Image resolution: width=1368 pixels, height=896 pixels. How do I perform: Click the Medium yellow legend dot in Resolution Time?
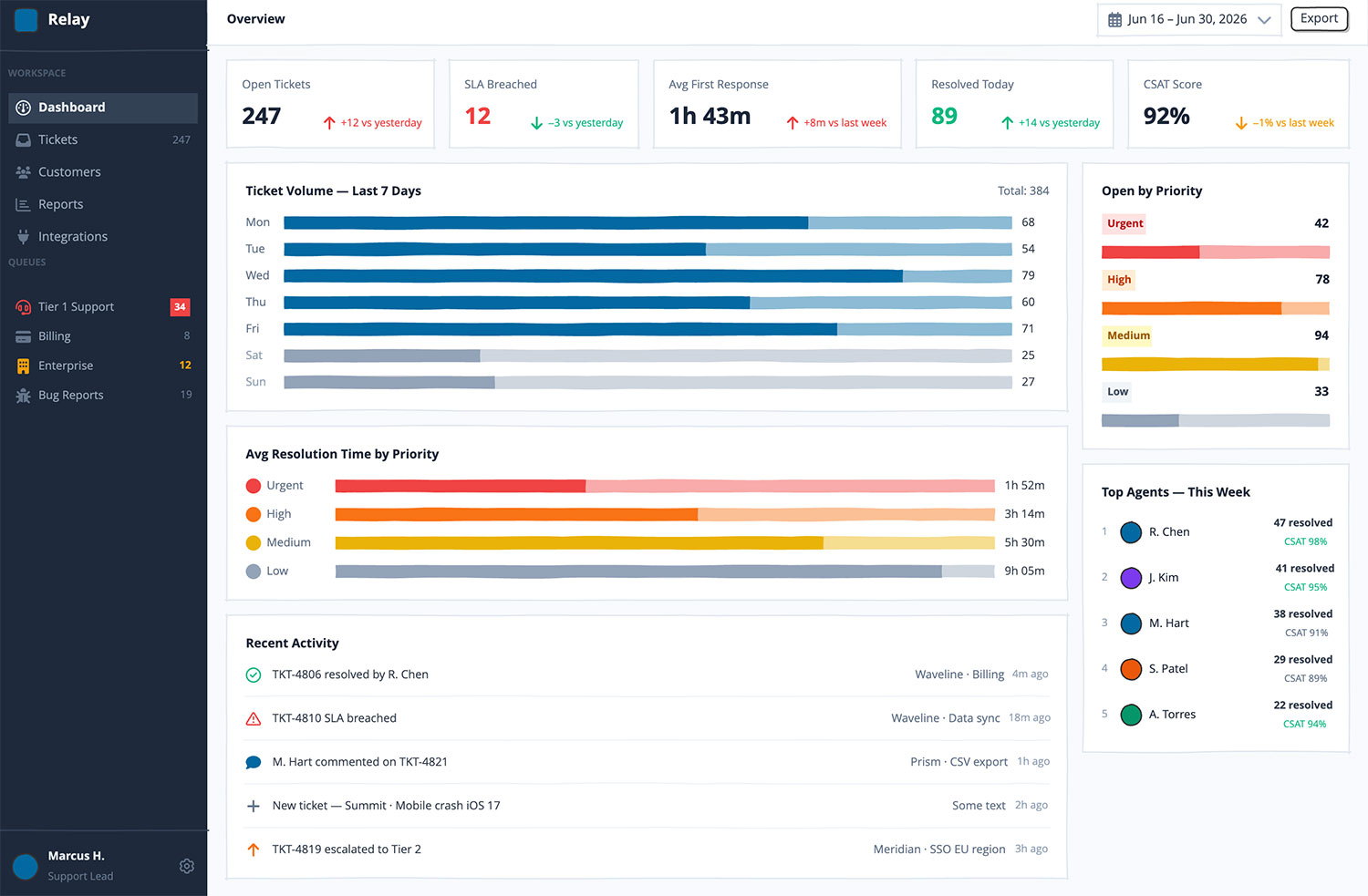point(254,543)
